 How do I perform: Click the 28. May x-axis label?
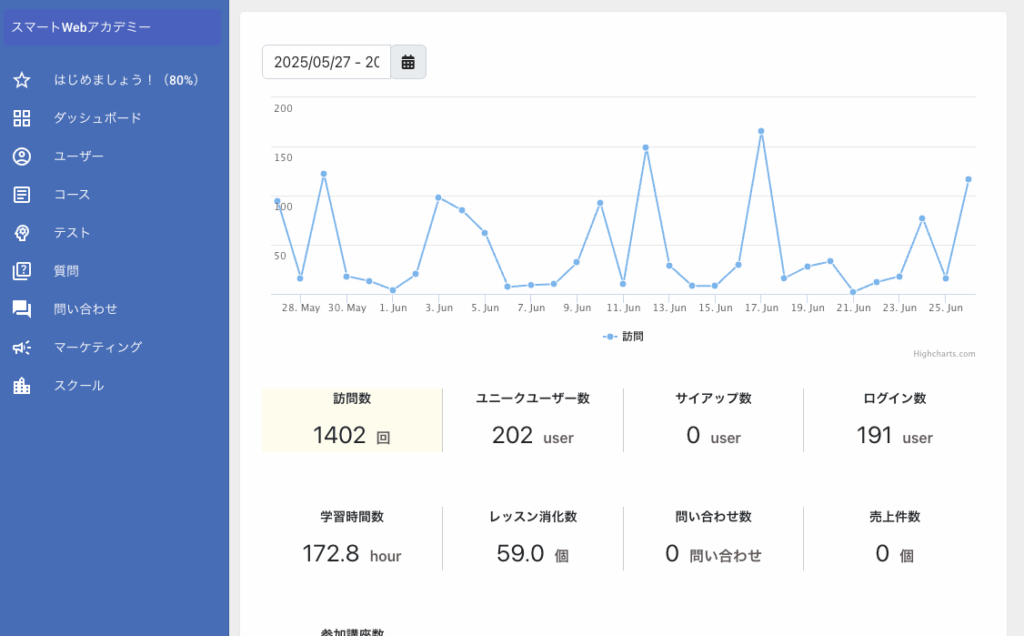click(301, 308)
